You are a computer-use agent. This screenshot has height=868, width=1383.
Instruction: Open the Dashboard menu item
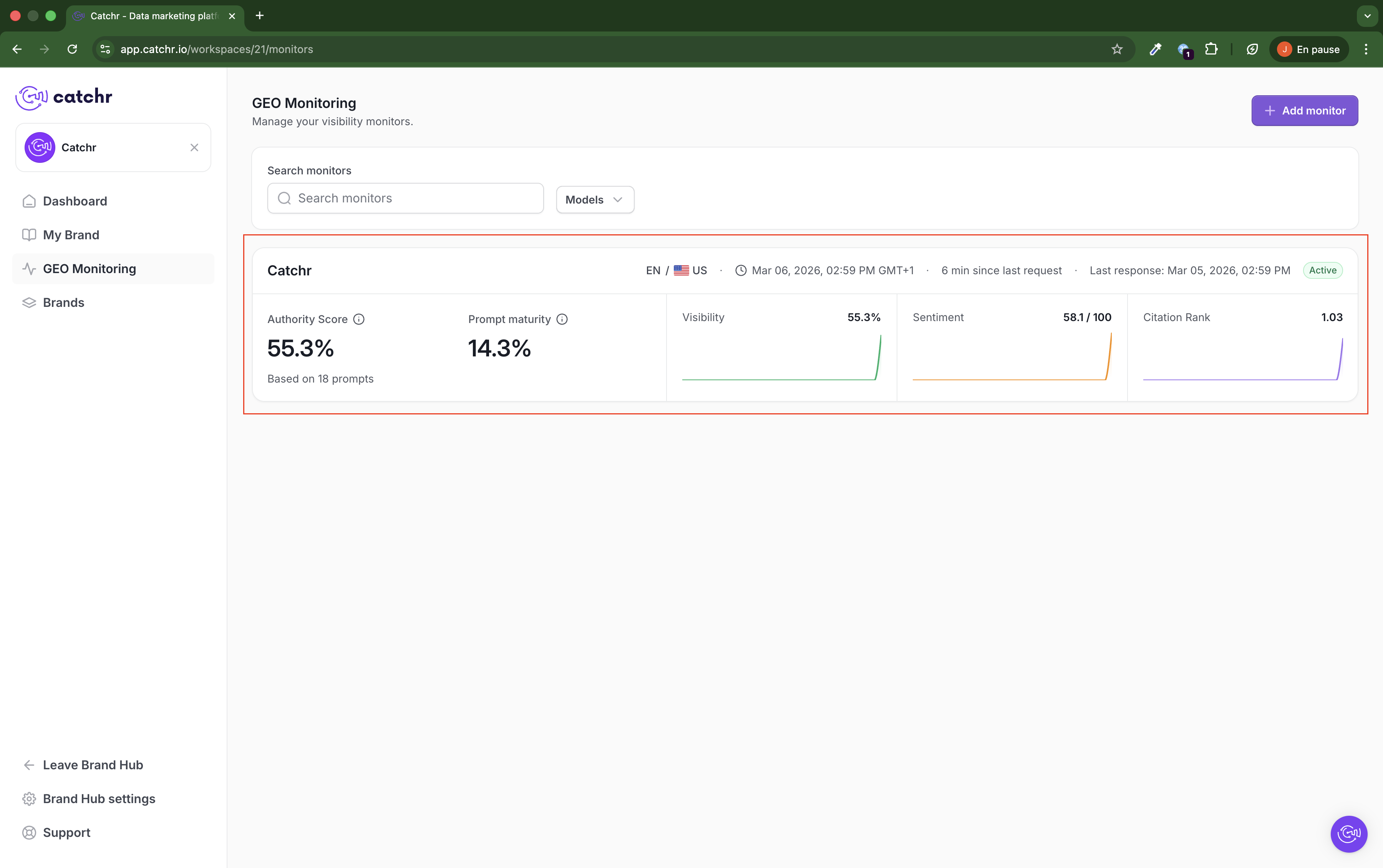point(75,201)
